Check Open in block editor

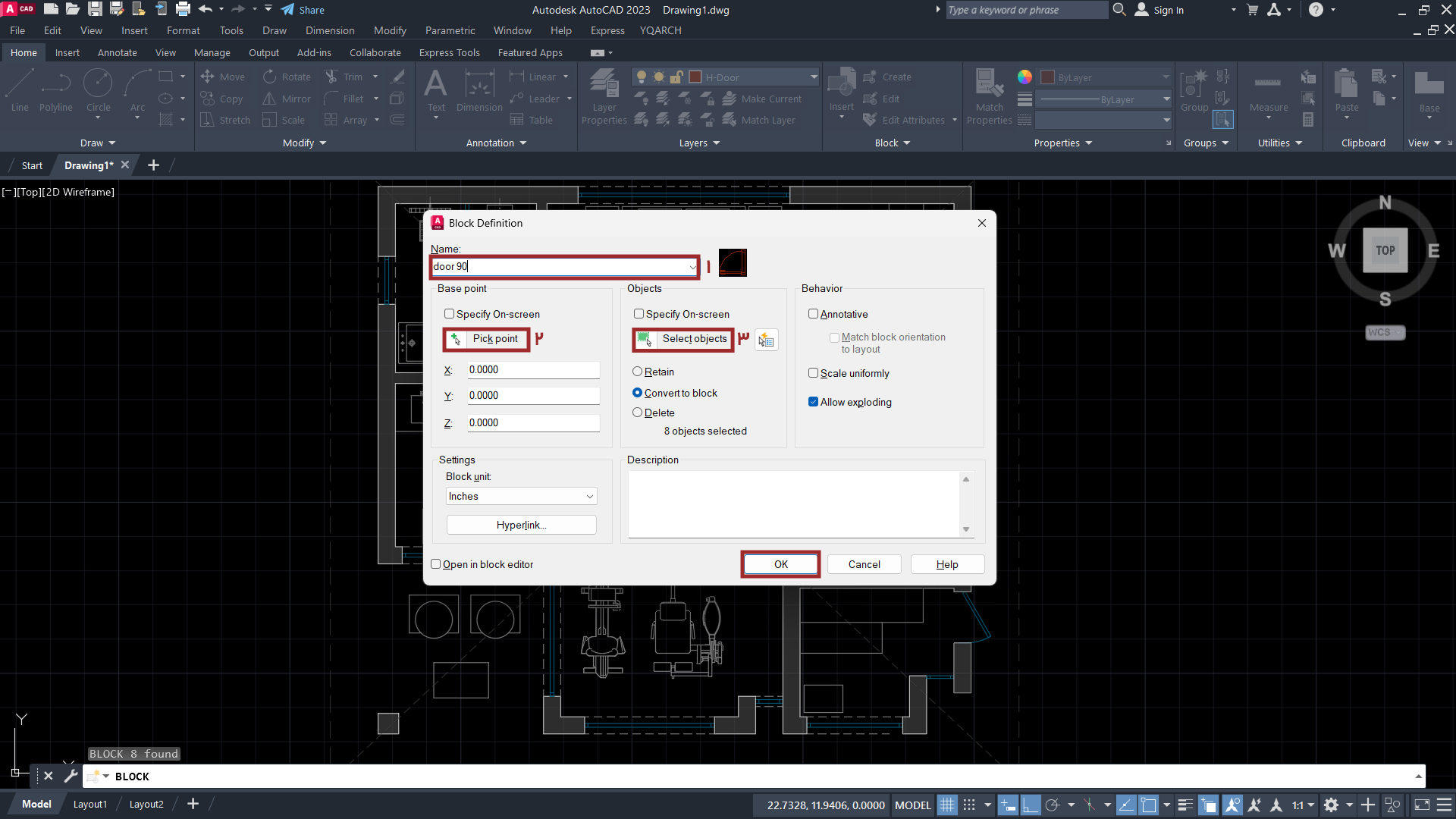(x=435, y=564)
